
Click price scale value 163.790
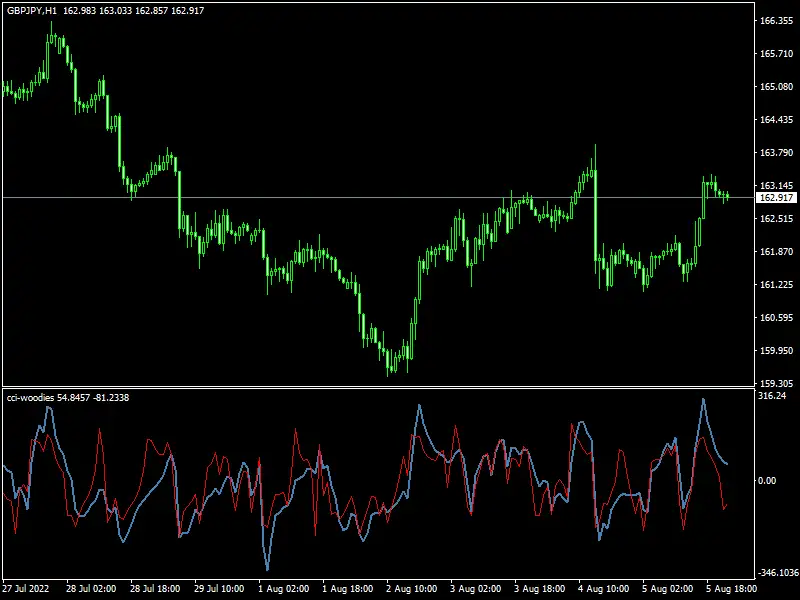click(x=777, y=153)
